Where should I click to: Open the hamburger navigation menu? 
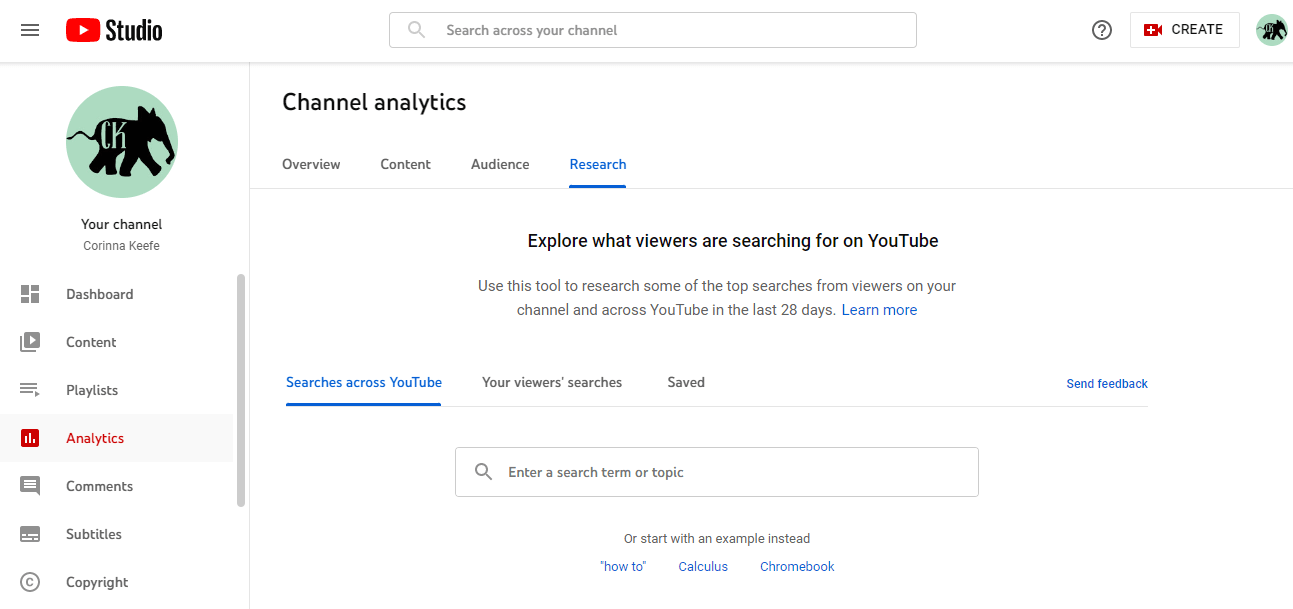pos(30,30)
